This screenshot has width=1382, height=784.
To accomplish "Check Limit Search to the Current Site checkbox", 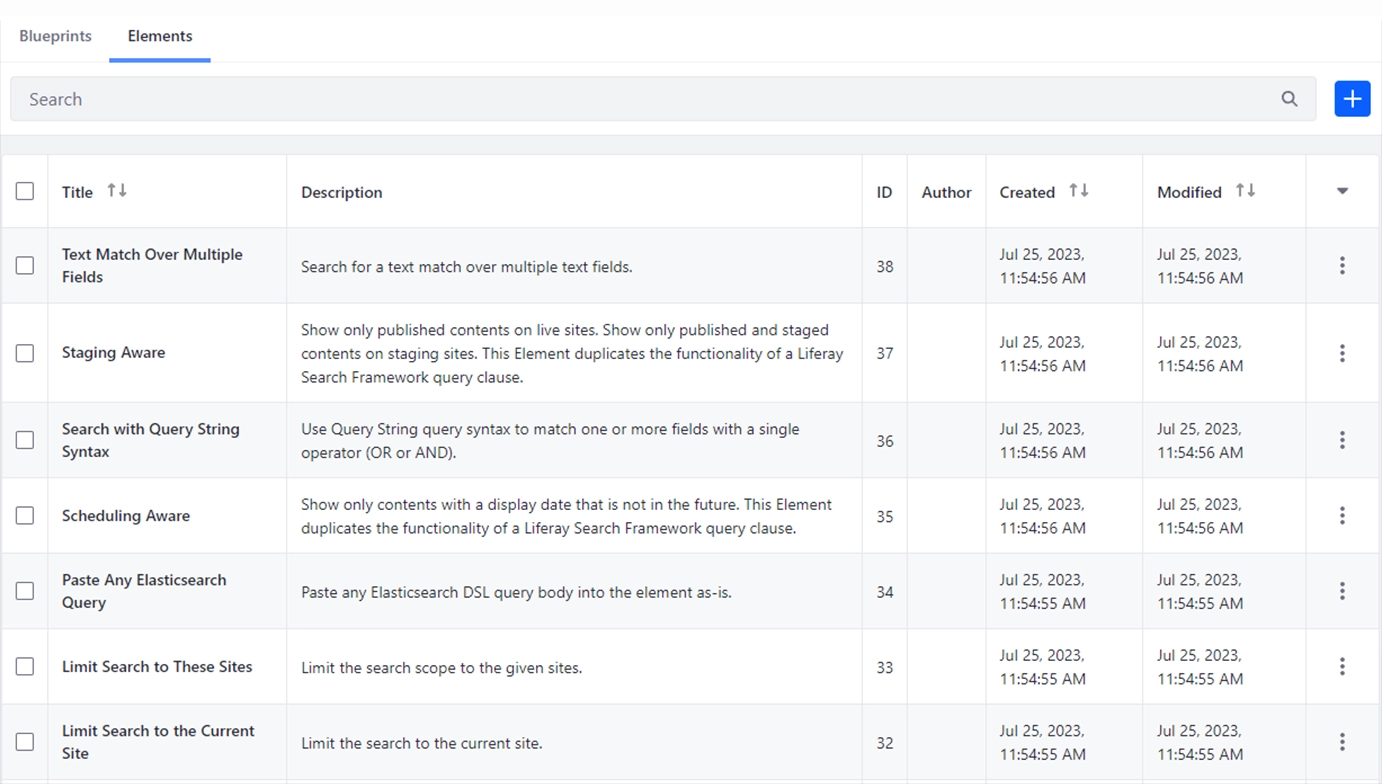I will (x=25, y=742).
